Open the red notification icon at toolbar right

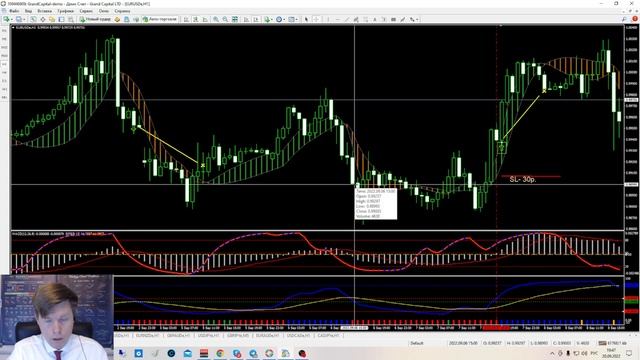click(635, 19)
